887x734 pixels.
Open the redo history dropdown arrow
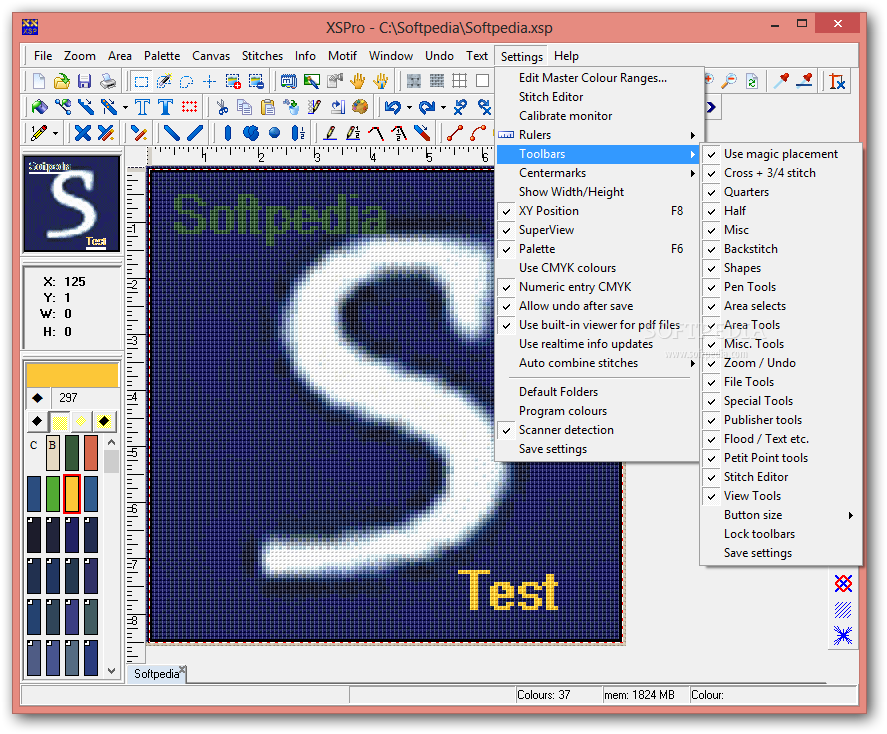pos(443,107)
